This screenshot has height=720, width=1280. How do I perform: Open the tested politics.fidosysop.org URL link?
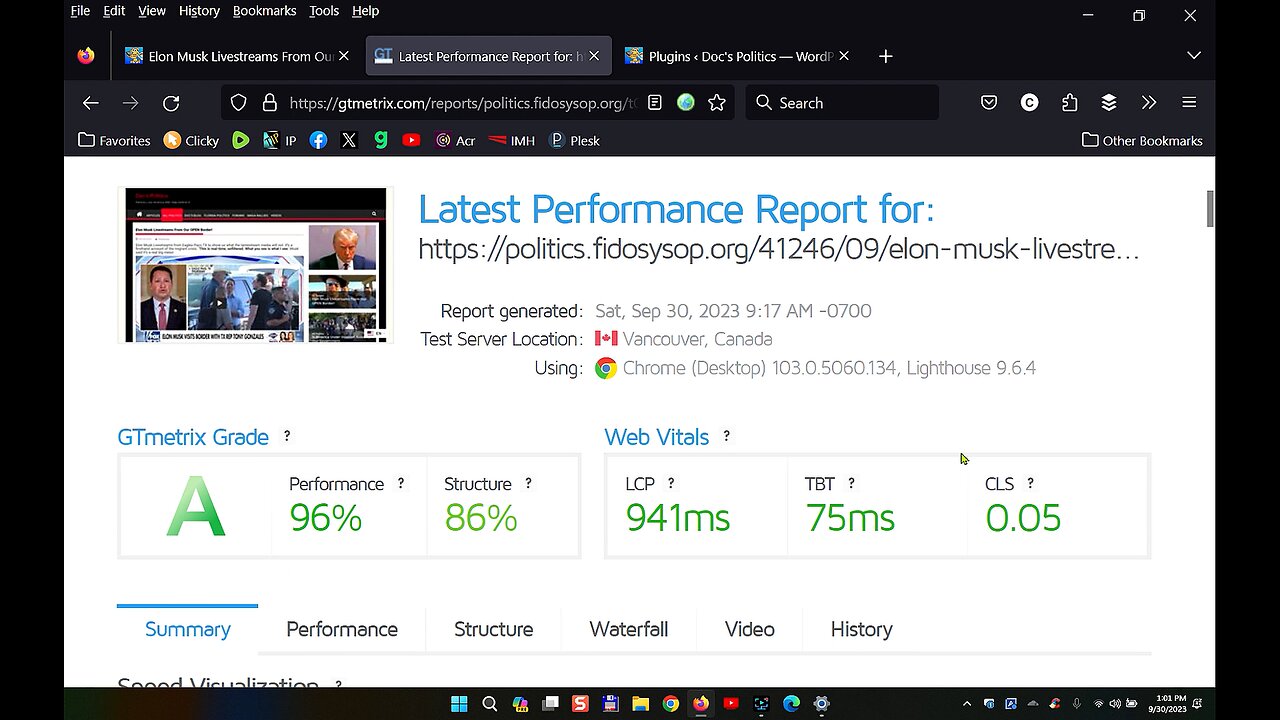point(779,249)
